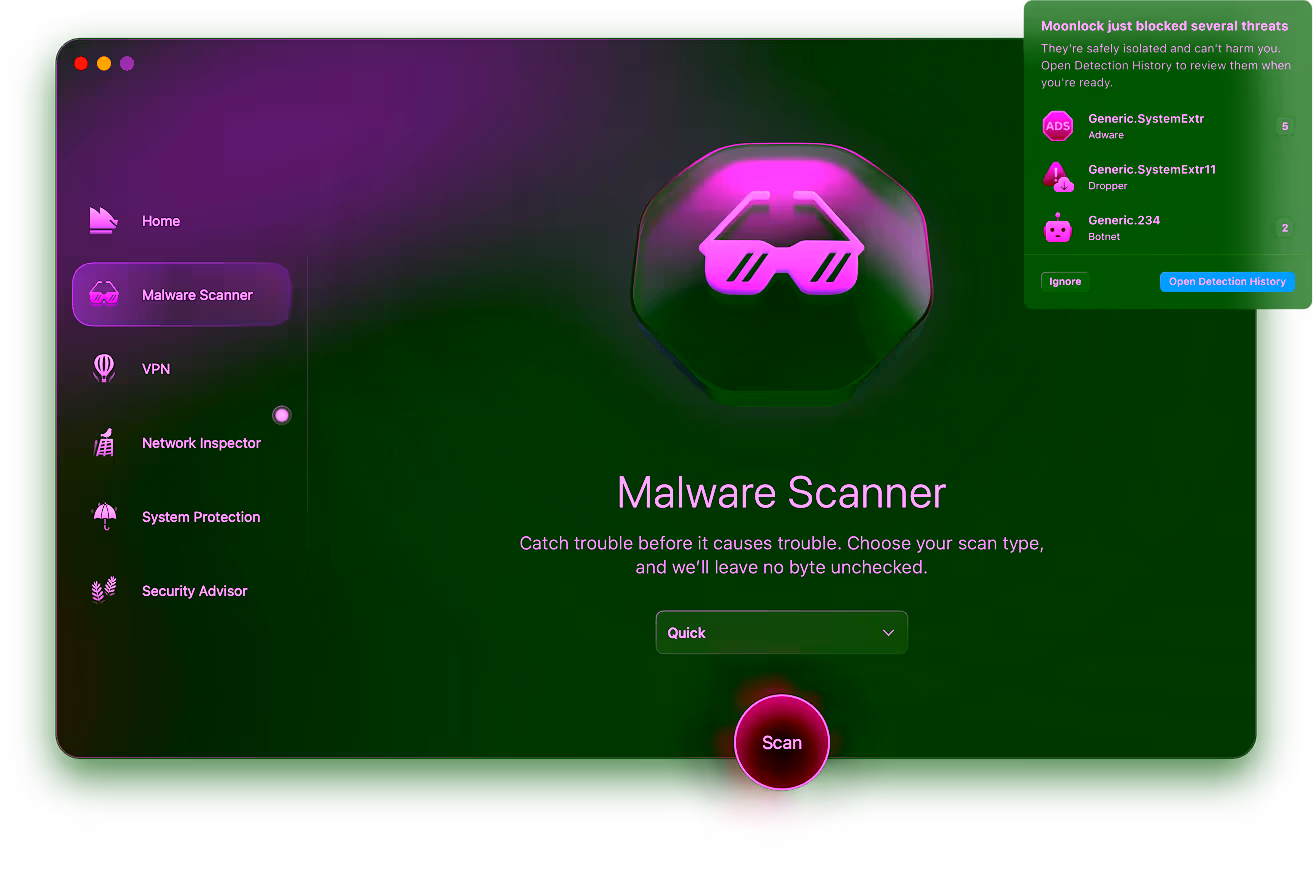Click the Home sailboat icon
This screenshot has height=871, width=1313.
point(104,221)
